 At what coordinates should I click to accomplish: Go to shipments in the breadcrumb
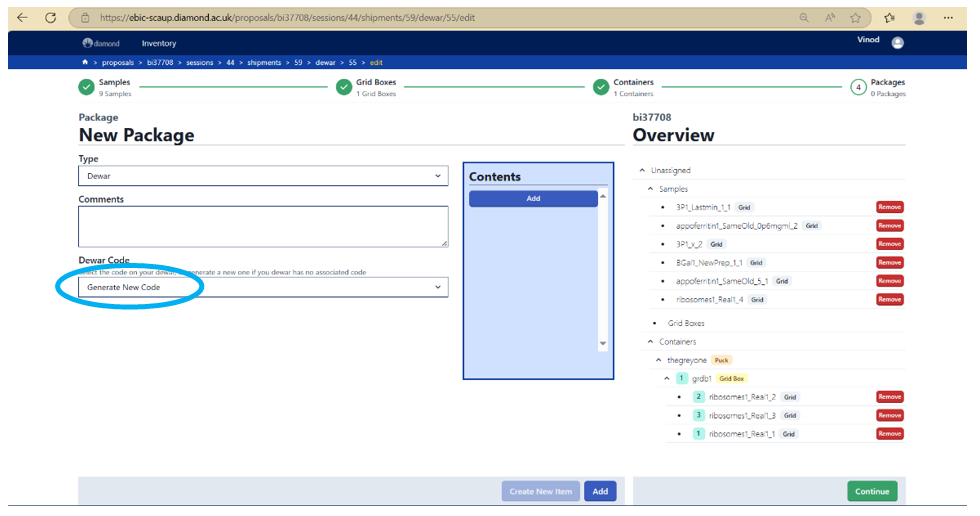pyautogui.click(x=264, y=62)
